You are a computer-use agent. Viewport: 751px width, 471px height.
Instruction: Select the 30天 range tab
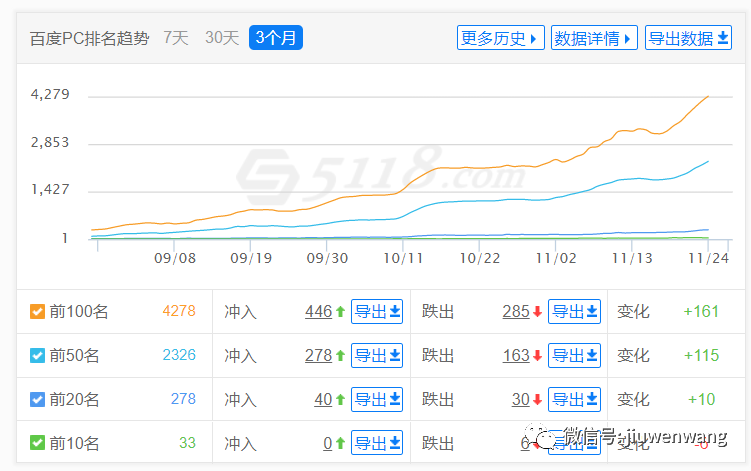coord(222,38)
